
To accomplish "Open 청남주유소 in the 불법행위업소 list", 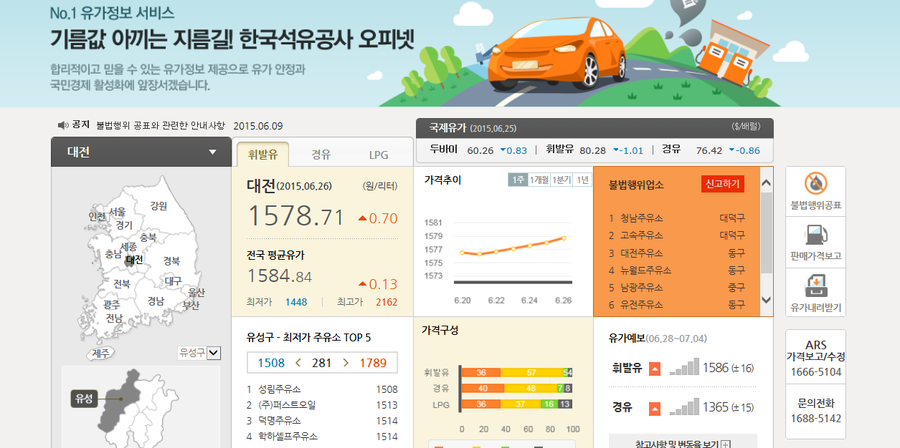I will 641,218.
